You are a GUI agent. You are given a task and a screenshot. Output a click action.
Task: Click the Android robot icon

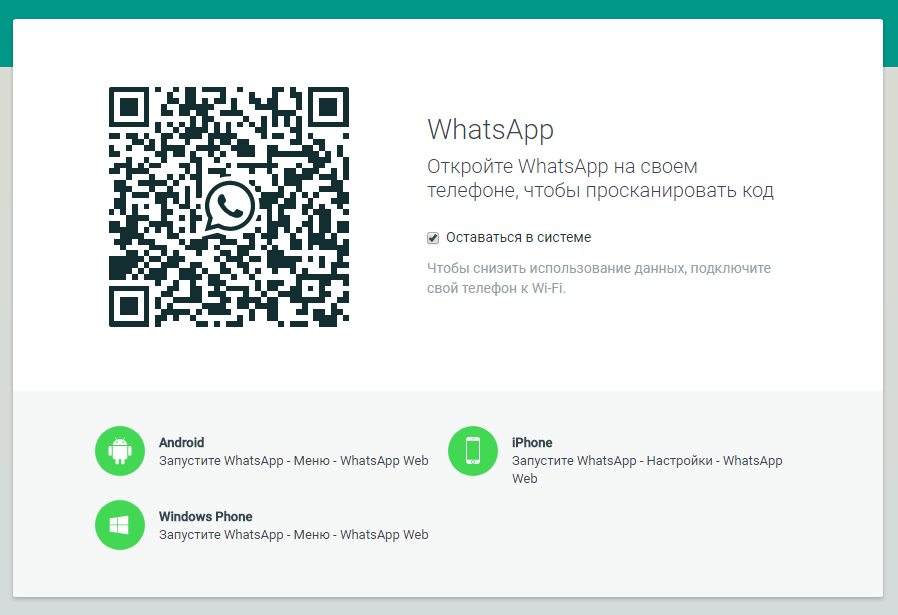pos(120,451)
